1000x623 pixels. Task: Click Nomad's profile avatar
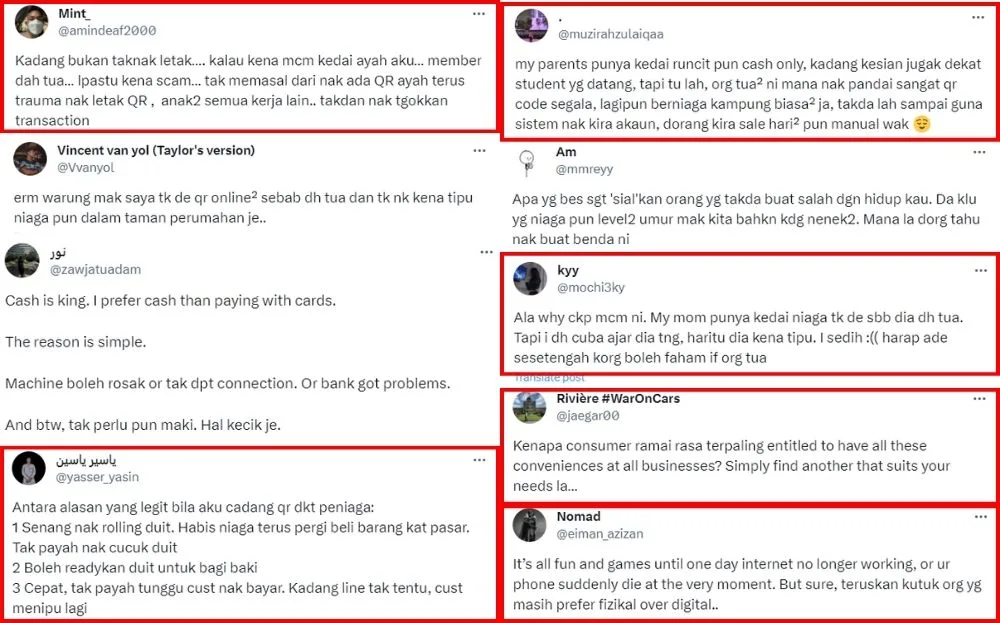point(529,525)
